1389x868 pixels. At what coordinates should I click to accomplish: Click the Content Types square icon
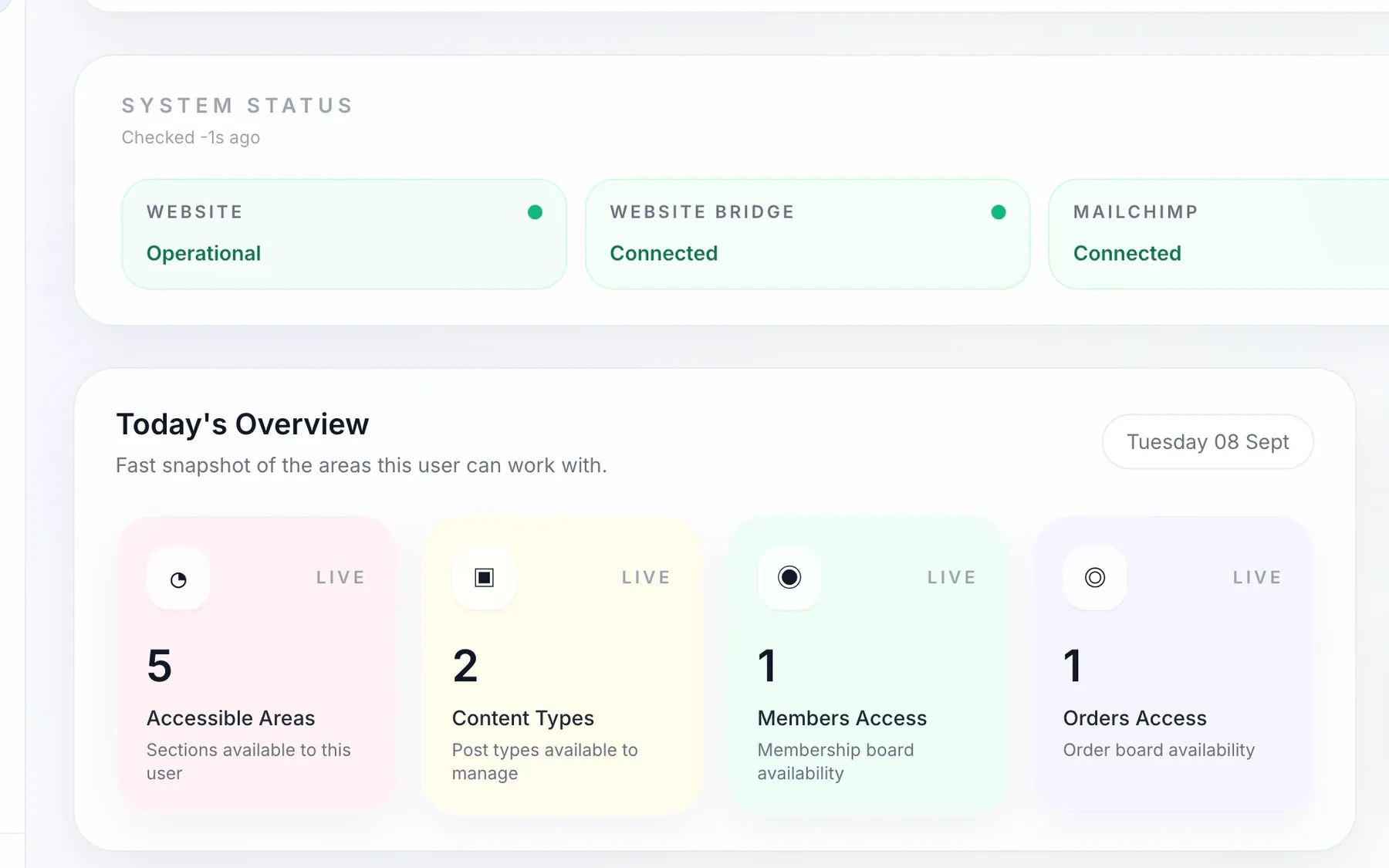[x=484, y=578]
